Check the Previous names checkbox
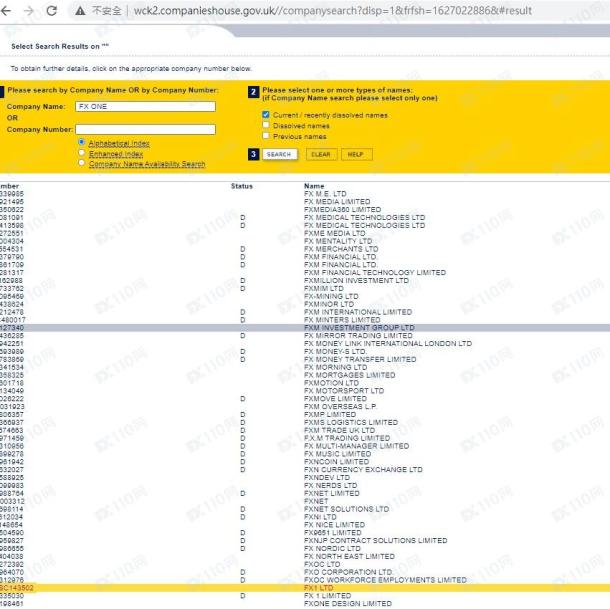Screen dimensions: 610x609 266,136
